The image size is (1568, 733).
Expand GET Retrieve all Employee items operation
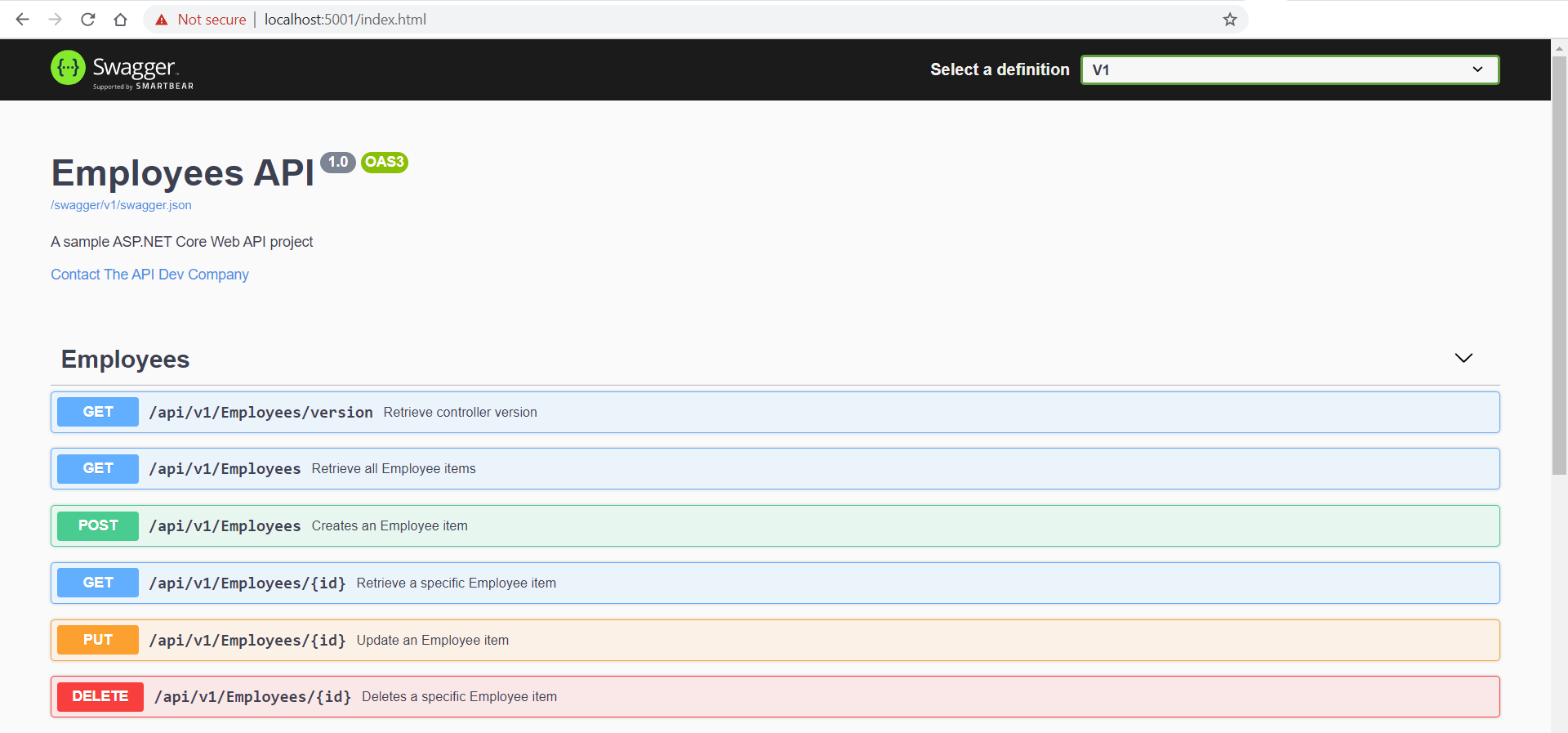(775, 468)
